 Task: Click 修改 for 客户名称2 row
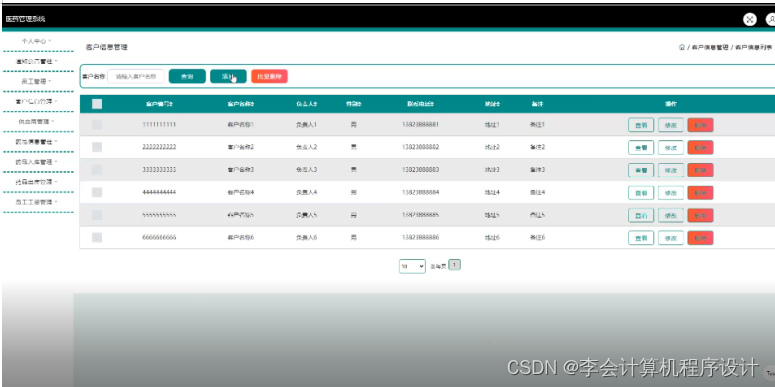pyautogui.click(x=671, y=147)
